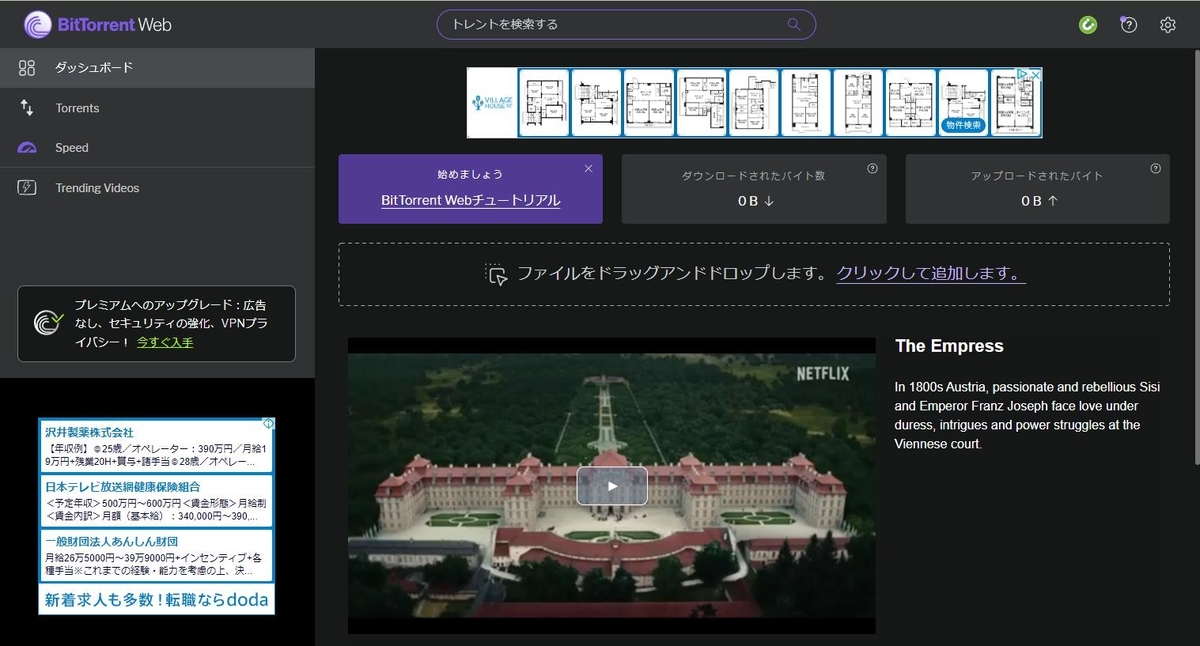The width and height of the screenshot is (1200, 646).
Task: Open 一般財団法人あんしん財団 job ad
Action: coord(155,556)
